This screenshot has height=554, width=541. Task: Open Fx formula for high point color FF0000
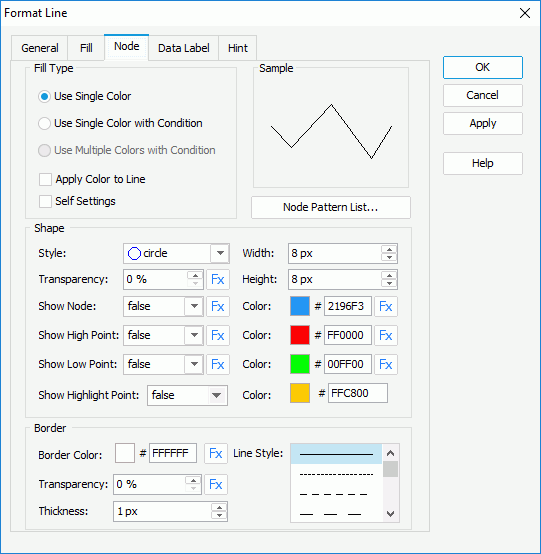click(x=386, y=335)
